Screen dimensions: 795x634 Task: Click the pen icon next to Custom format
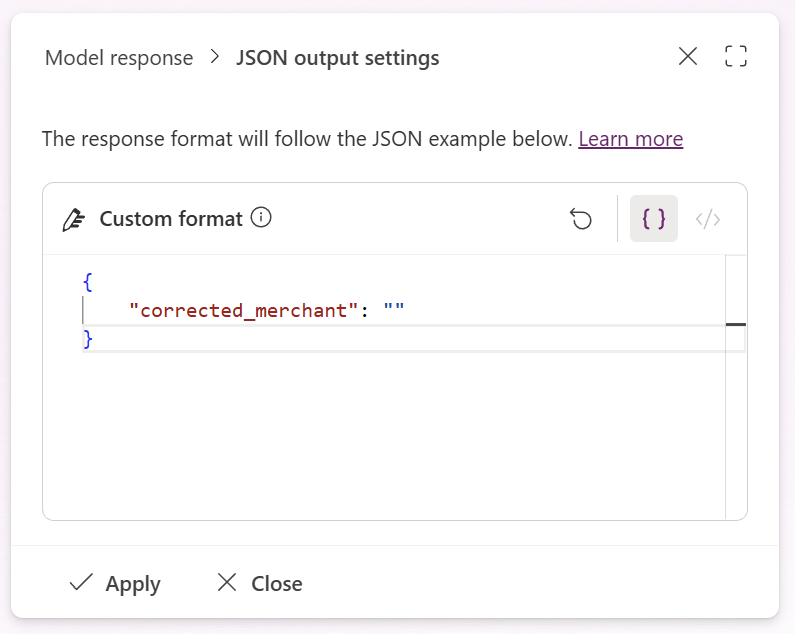(x=73, y=219)
